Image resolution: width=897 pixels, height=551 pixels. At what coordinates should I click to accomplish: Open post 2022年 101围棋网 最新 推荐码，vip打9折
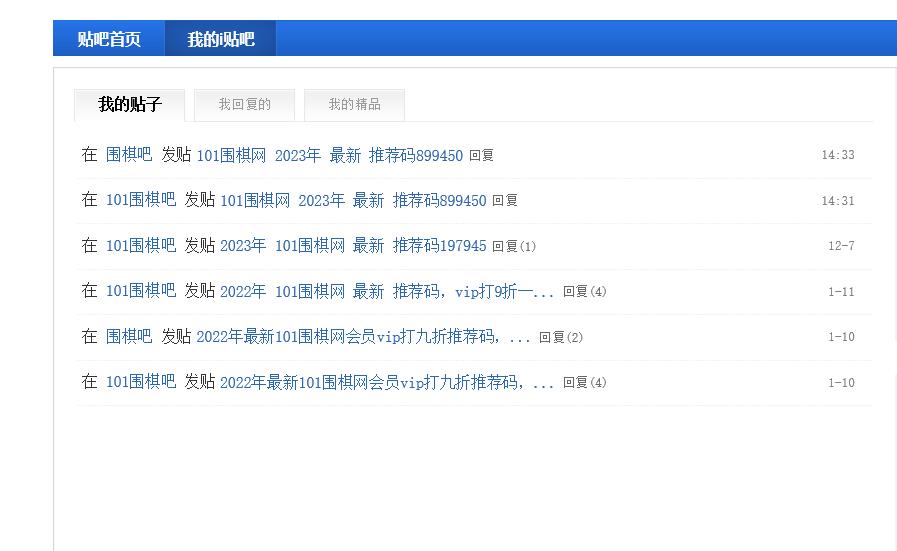tap(387, 291)
